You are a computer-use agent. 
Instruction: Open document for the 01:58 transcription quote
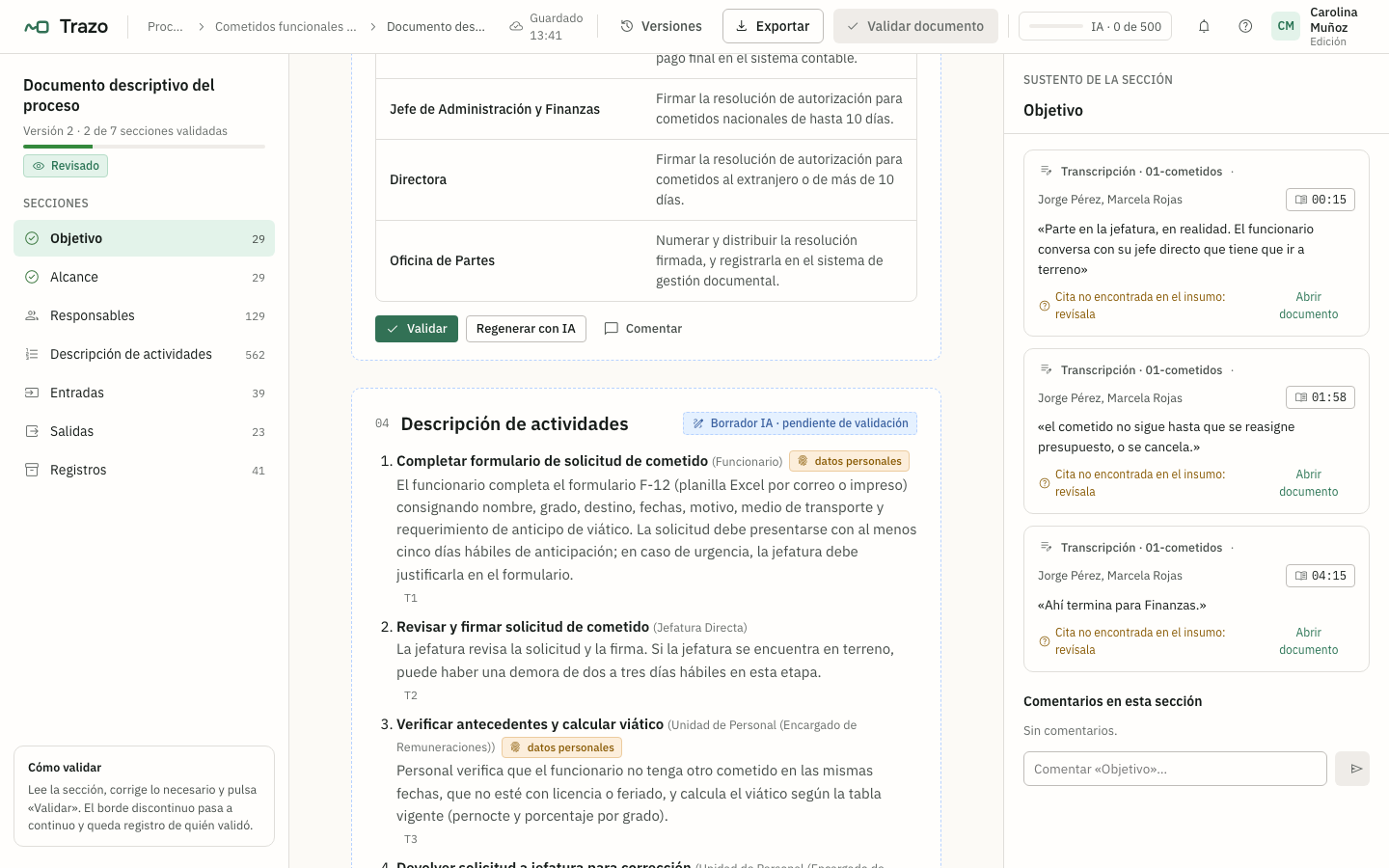[x=1309, y=483]
